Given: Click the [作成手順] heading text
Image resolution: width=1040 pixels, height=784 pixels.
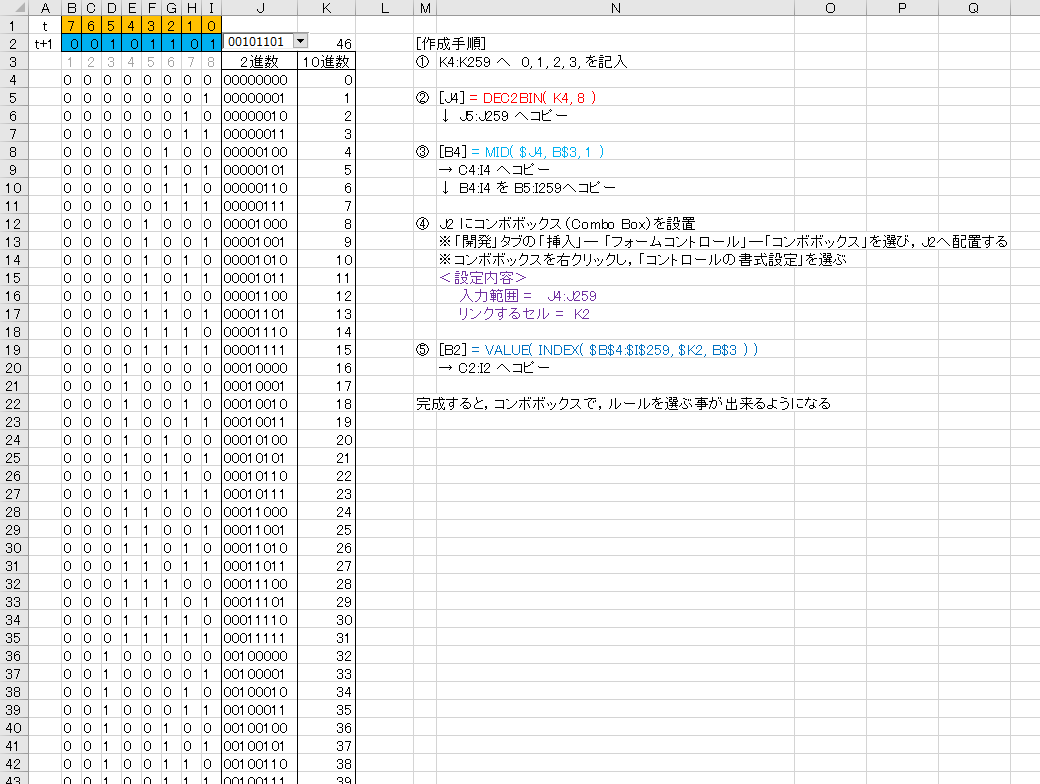Looking at the screenshot, I should point(451,44).
